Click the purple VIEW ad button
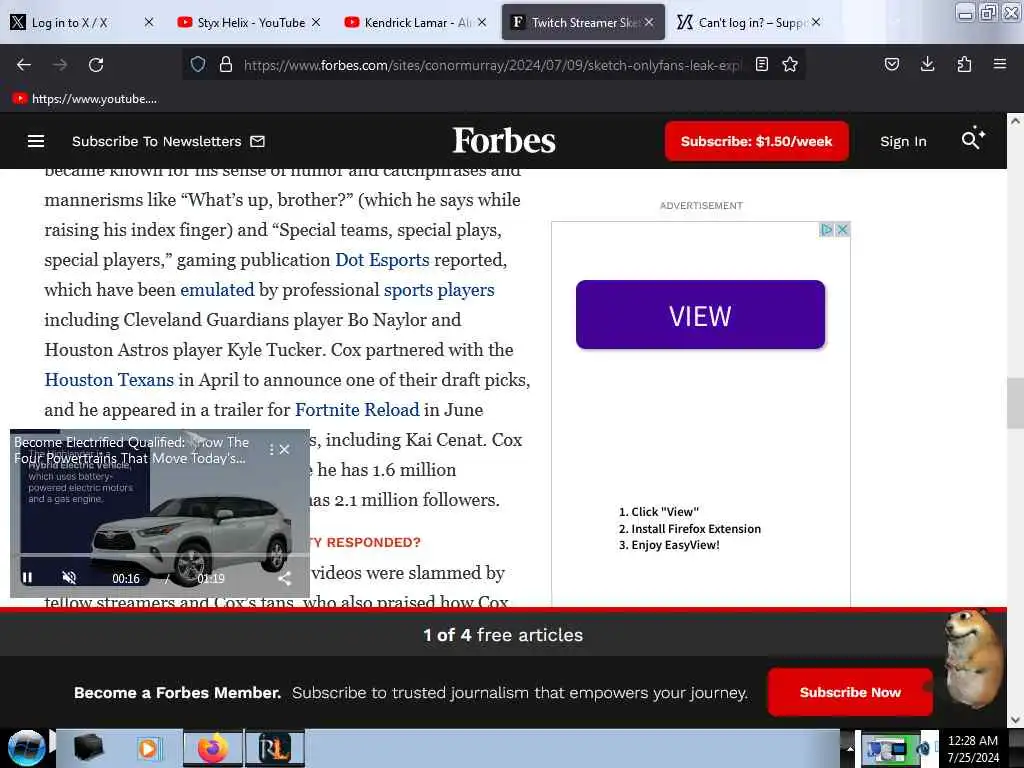Image resolution: width=1024 pixels, height=768 pixels. pyautogui.click(x=700, y=315)
